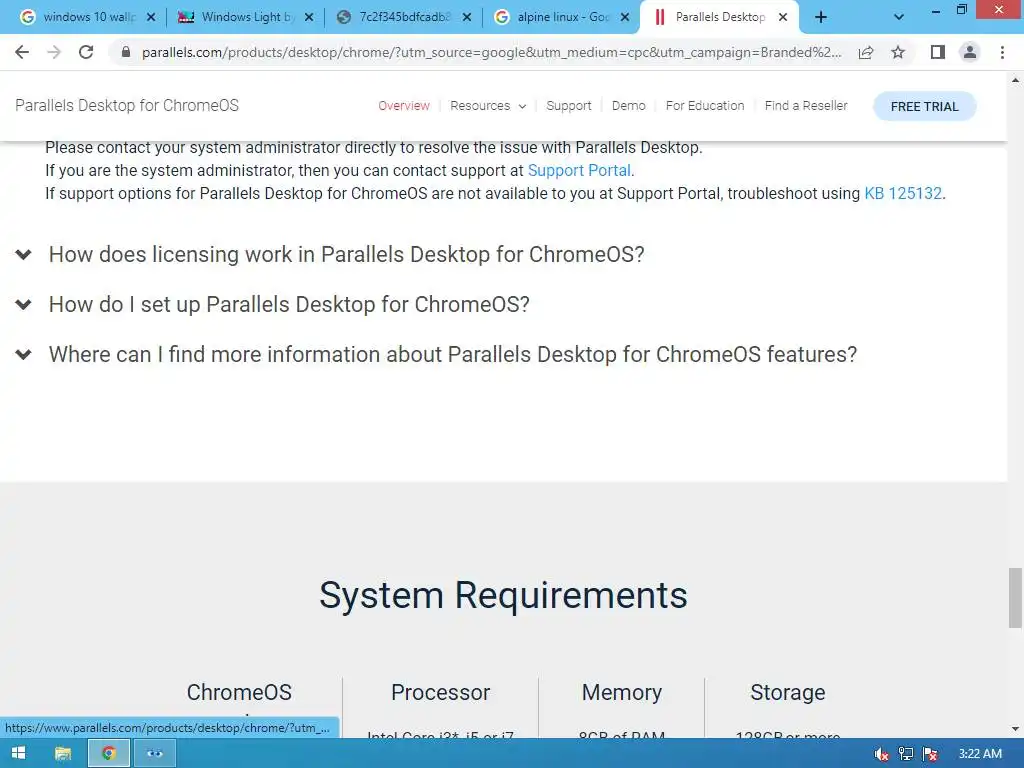Viewport: 1024px width, 768px height.
Task: Click the eyes app taskbar icon
Action: point(154,754)
